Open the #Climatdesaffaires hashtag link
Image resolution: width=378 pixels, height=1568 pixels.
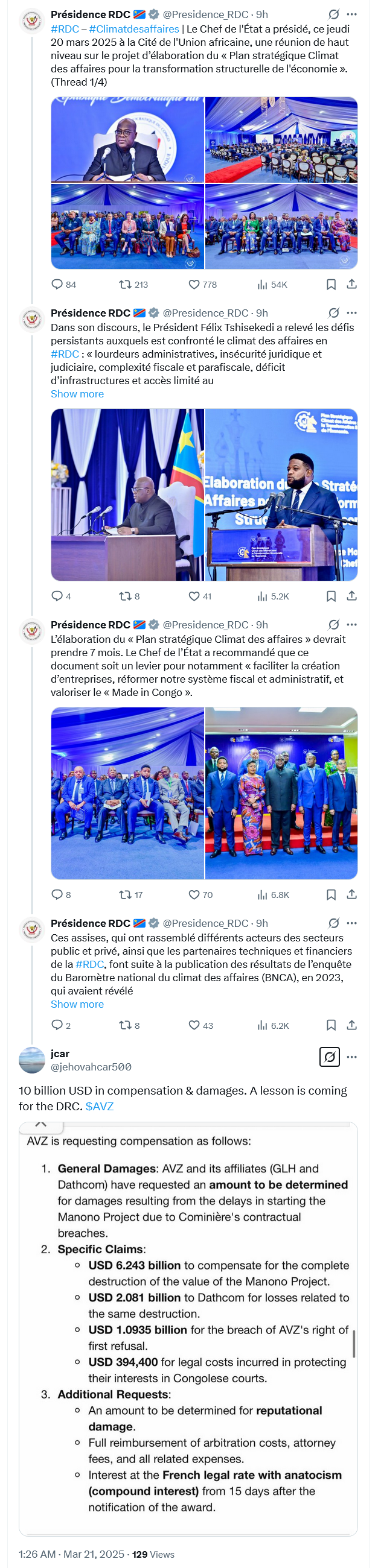click(x=134, y=28)
